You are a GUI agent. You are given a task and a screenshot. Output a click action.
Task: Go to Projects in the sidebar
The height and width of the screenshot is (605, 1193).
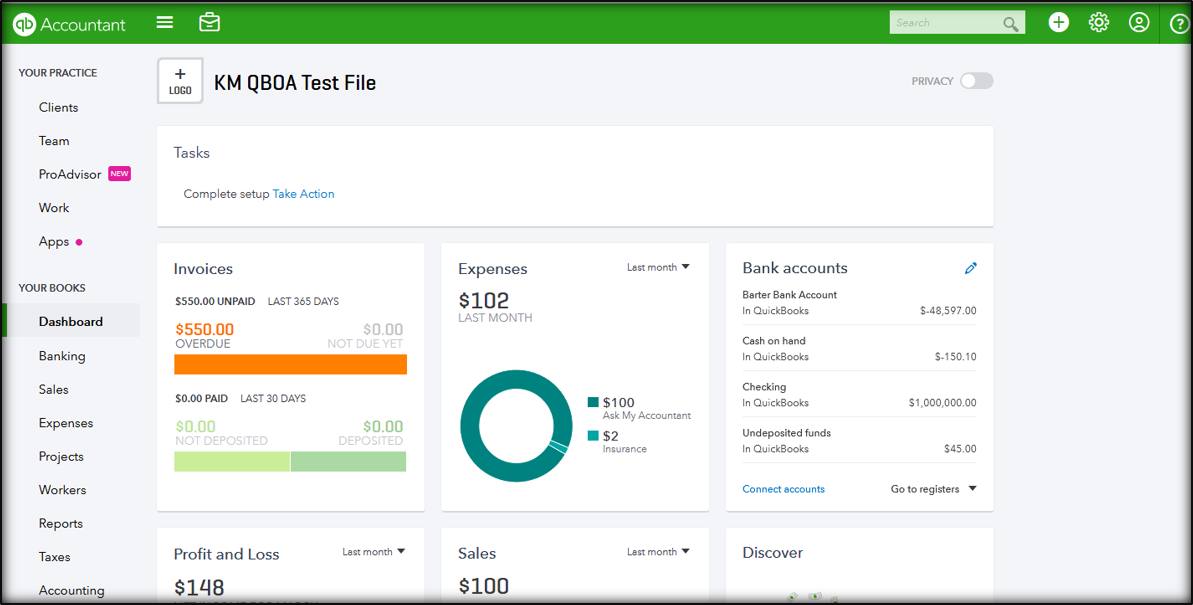tap(61, 456)
